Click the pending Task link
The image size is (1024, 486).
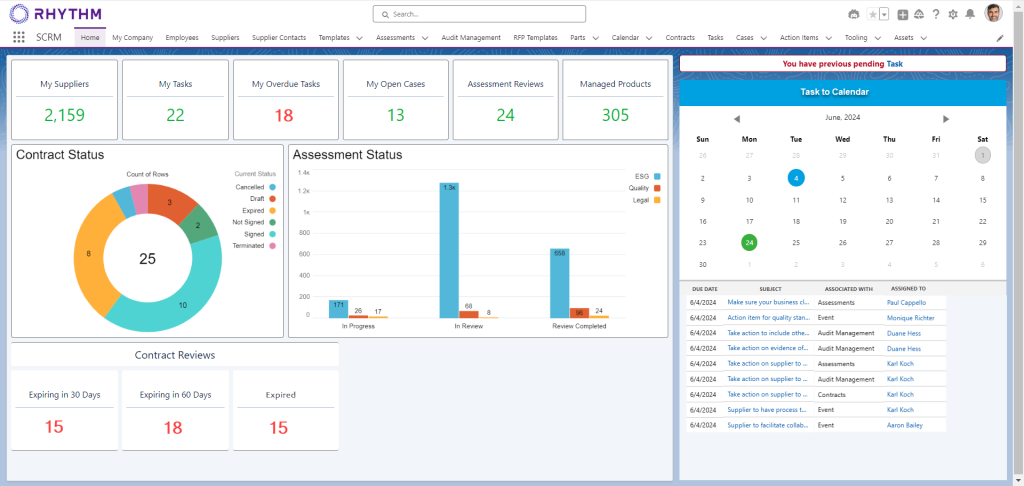coord(895,63)
